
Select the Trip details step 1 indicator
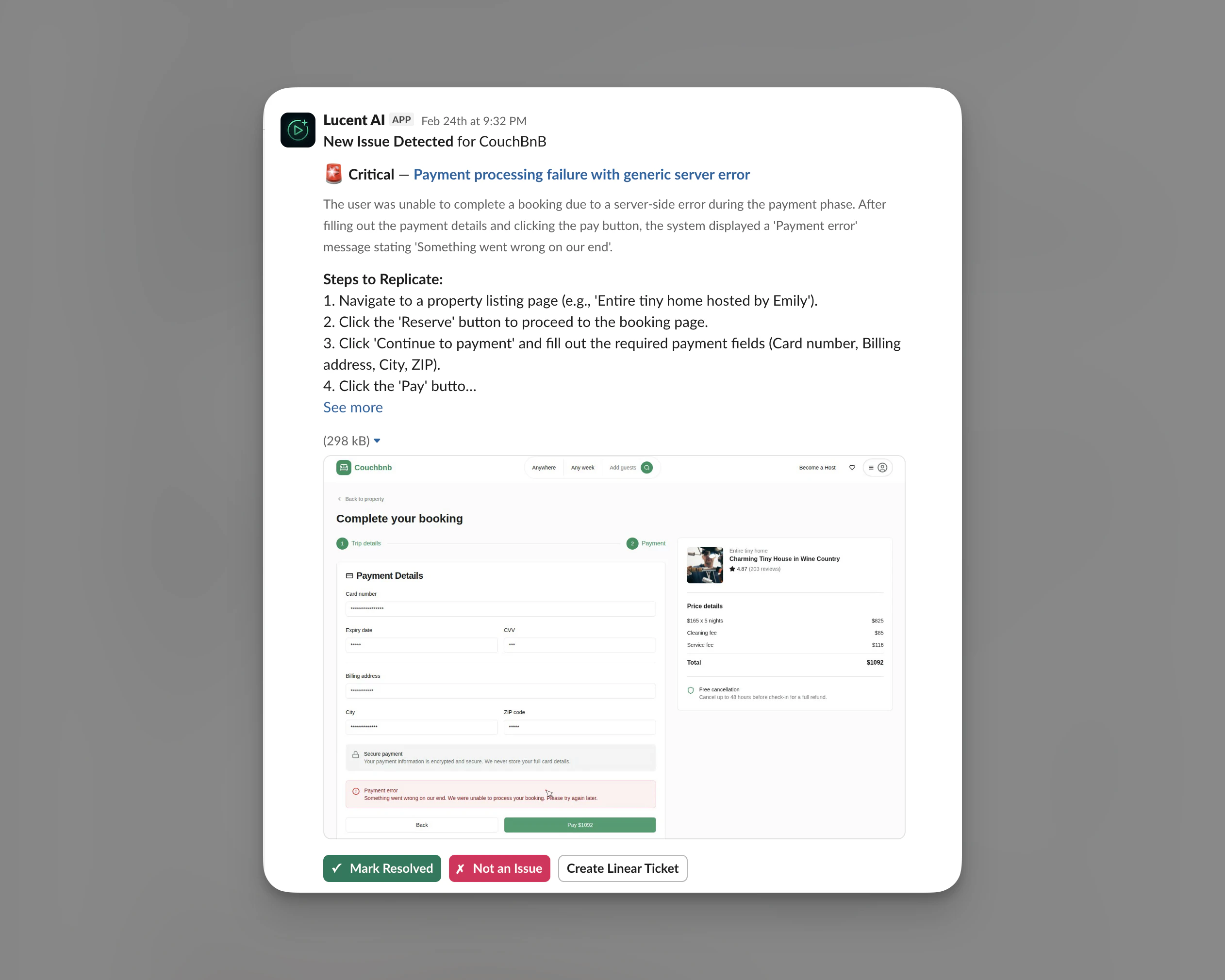pos(342,544)
